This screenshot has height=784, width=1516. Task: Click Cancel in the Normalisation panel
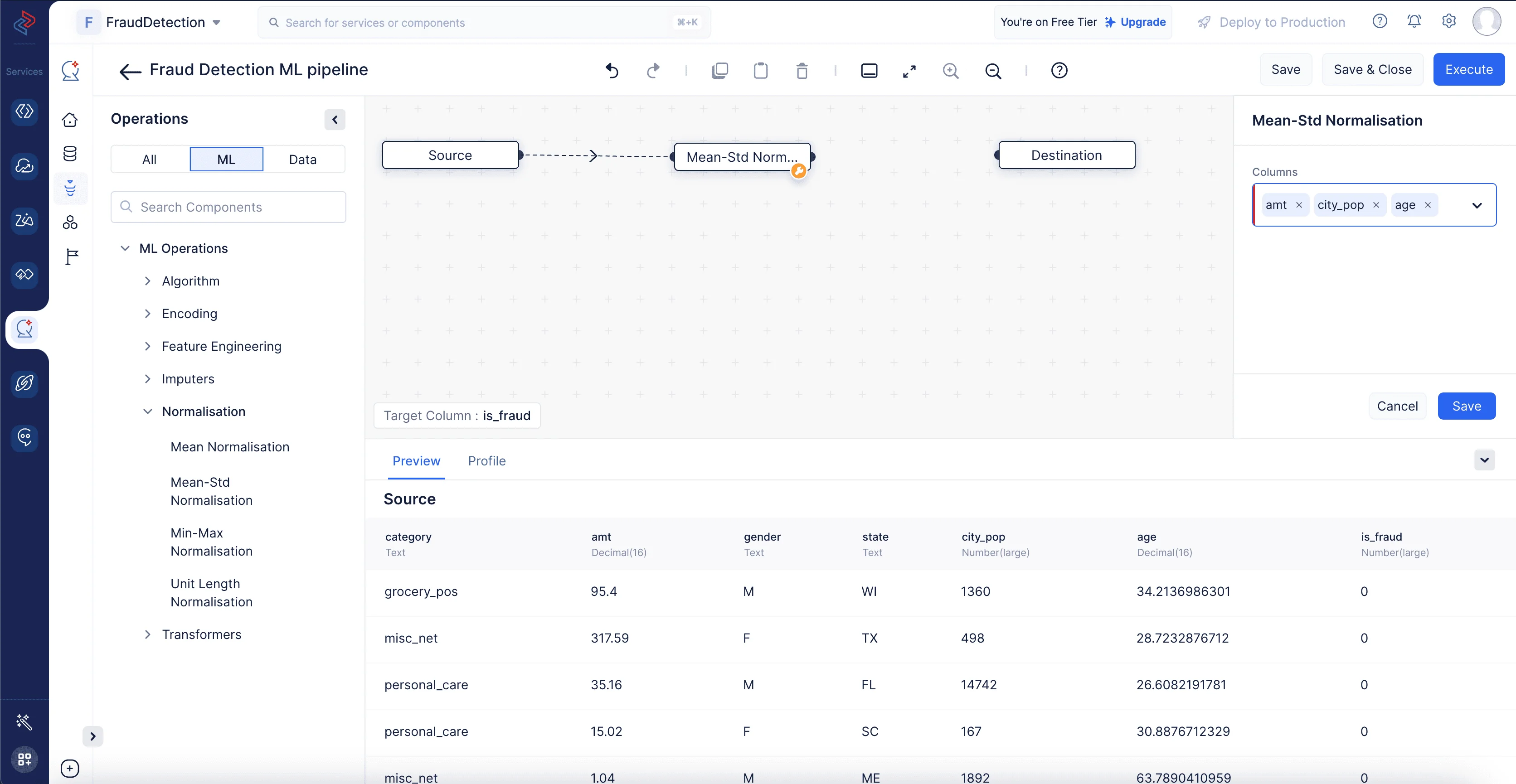pyautogui.click(x=1397, y=406)
